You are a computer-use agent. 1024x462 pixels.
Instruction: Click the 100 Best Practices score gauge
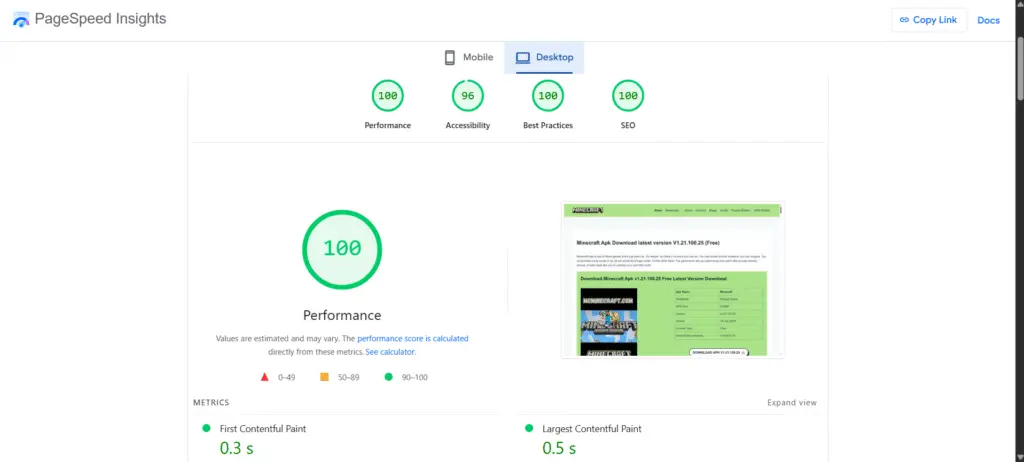click(547, 97)
